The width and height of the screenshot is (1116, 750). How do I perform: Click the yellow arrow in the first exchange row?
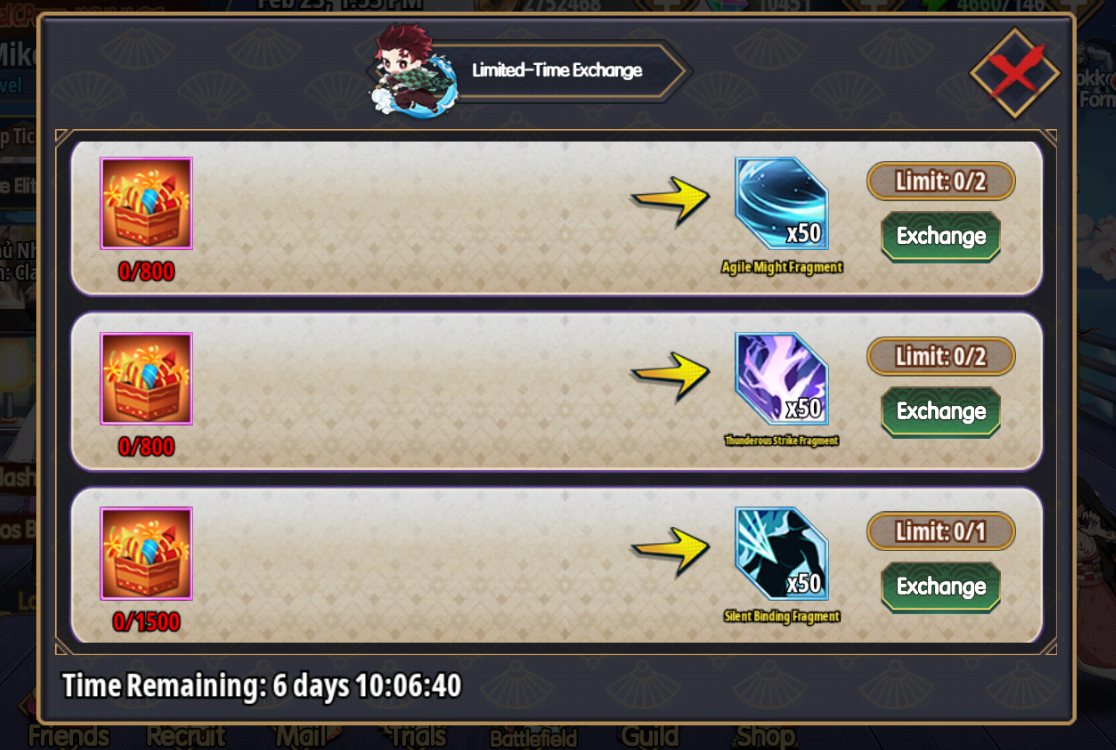(x=670, y=201)
